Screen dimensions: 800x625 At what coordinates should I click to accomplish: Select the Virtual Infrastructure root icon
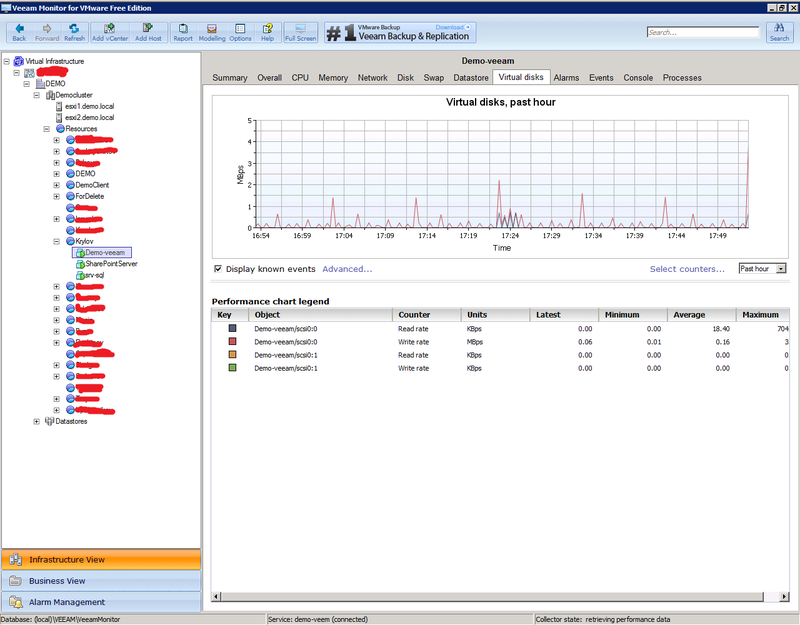click(x=18, y=61)
